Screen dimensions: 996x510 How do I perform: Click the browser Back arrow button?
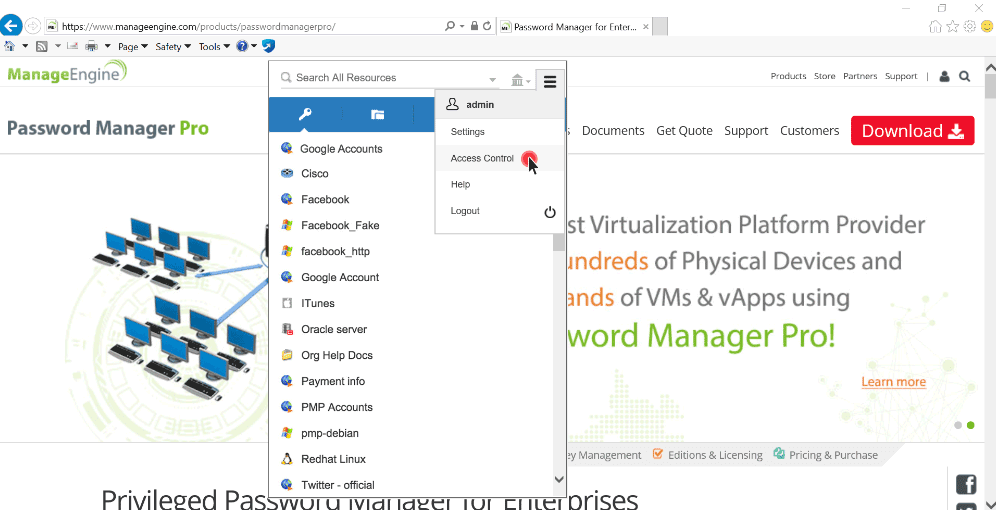[x=11, y=26]
